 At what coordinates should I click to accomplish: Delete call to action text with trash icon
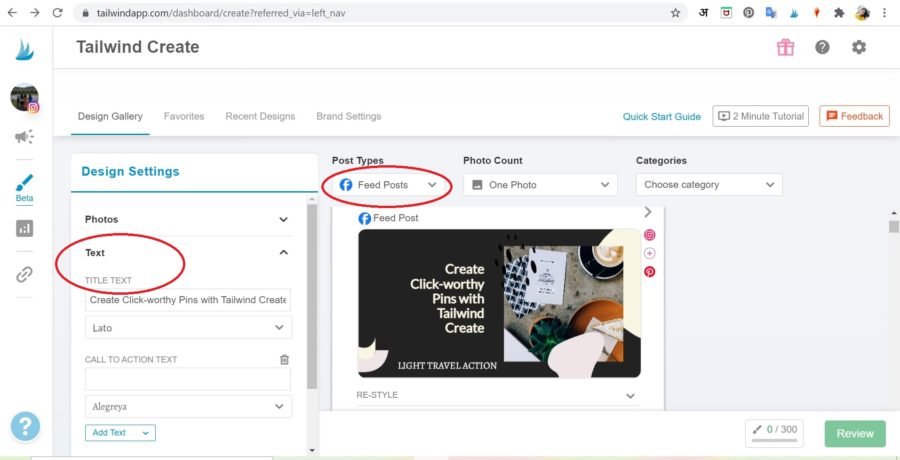pyautogui.click(x=284, y=360)
